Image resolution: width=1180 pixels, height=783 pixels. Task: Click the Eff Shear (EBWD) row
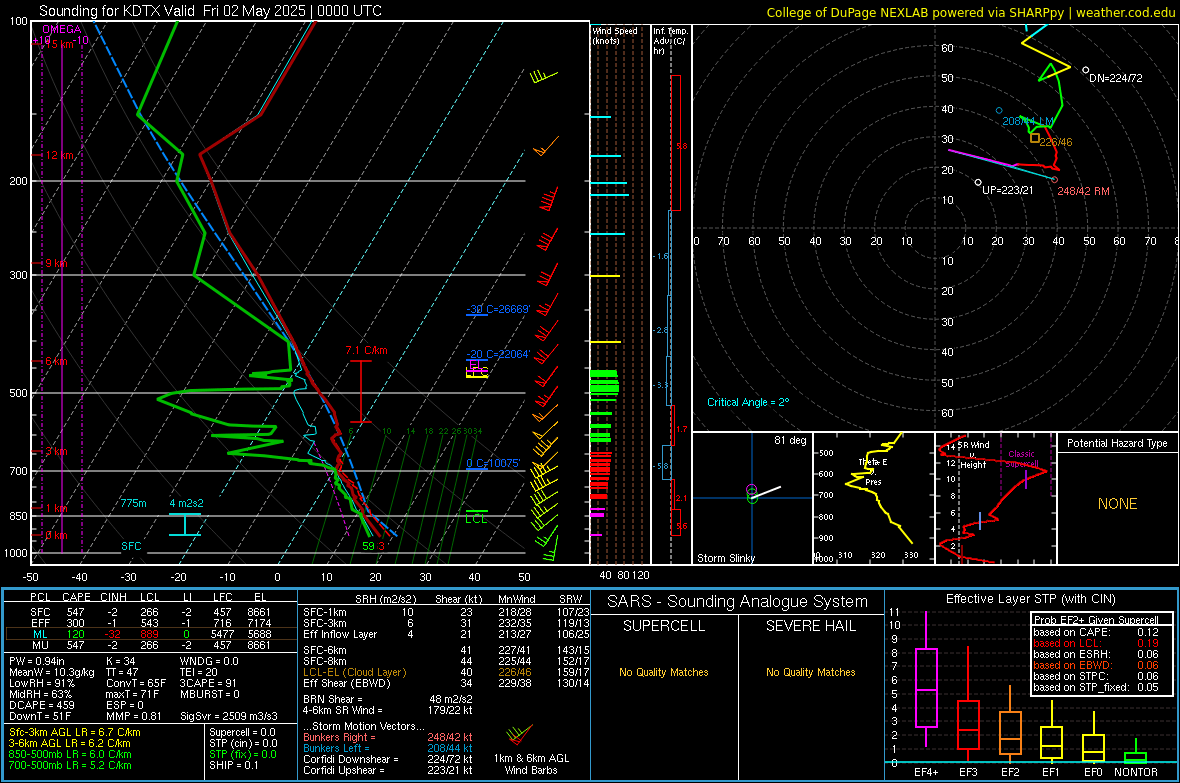[446, 684]
